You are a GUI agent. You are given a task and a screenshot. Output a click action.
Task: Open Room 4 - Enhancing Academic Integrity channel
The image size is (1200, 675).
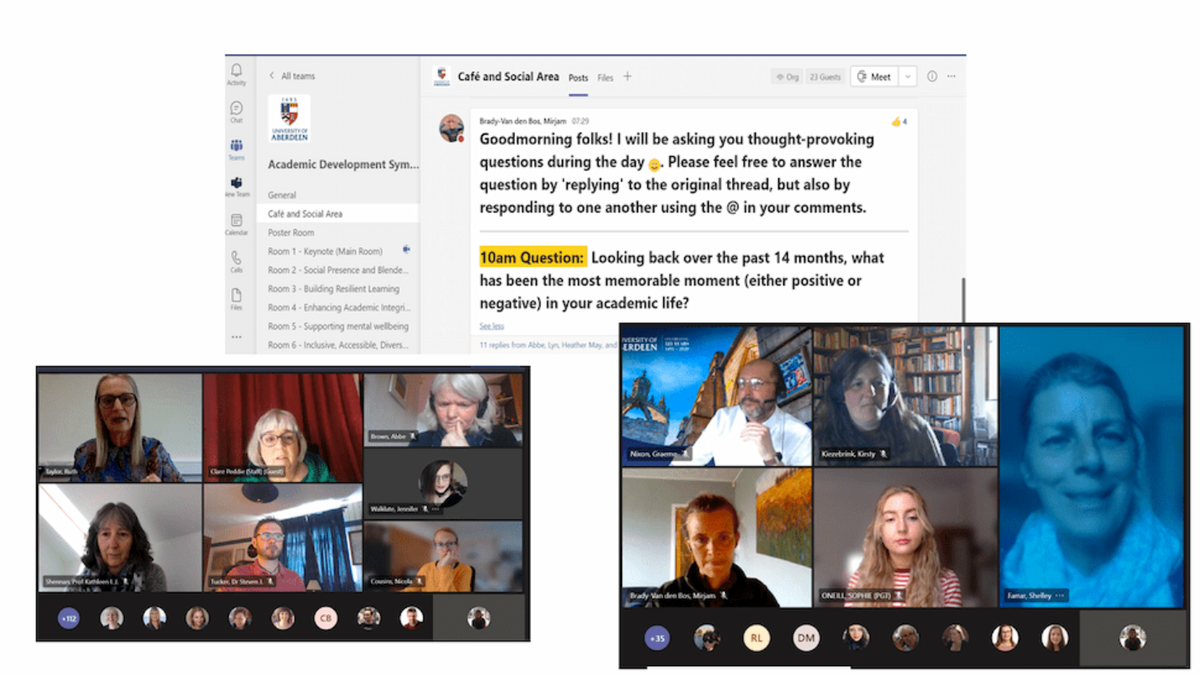click(x=338, y=308)
